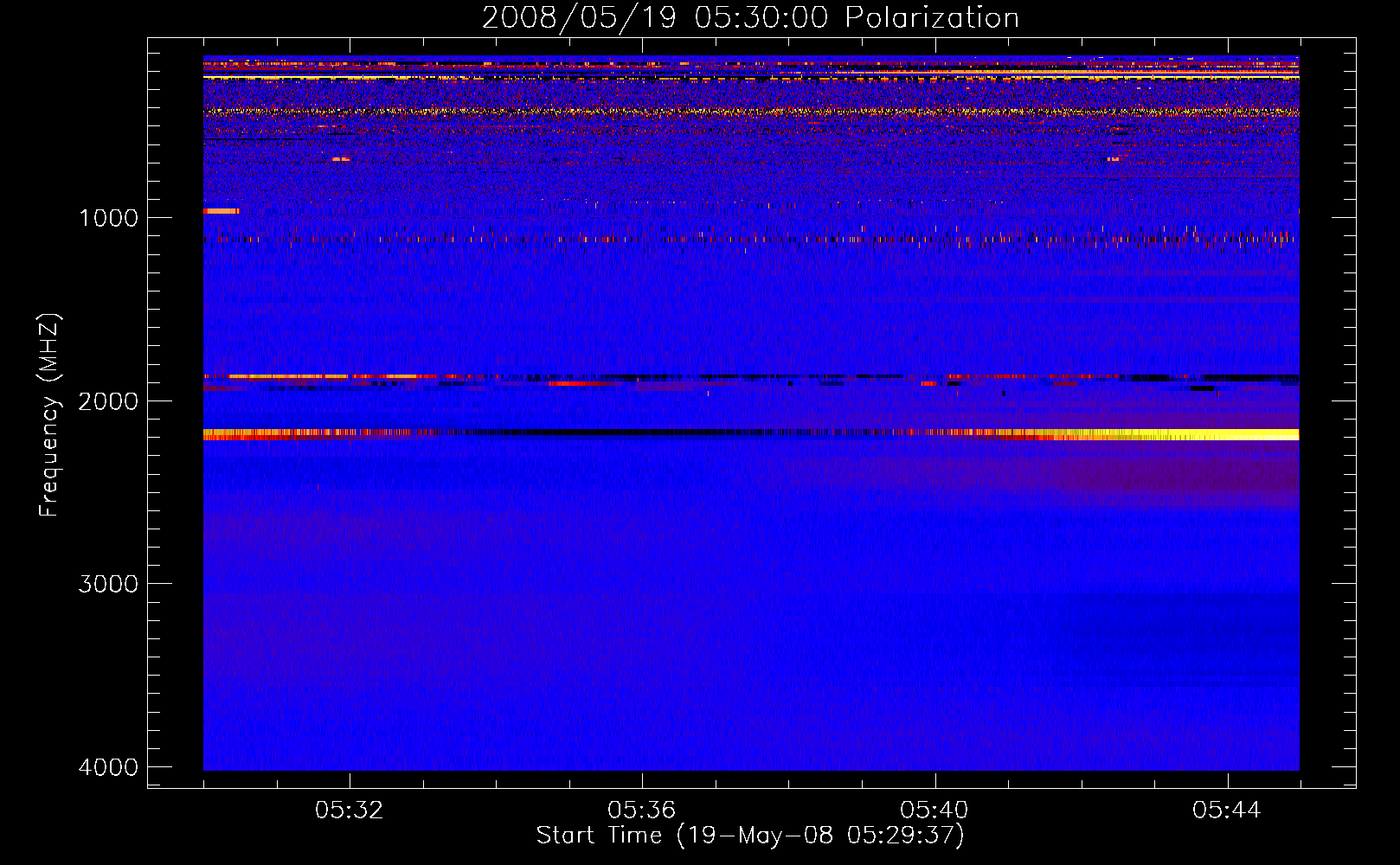Click the 05:36 time tick label

point(642,811)
